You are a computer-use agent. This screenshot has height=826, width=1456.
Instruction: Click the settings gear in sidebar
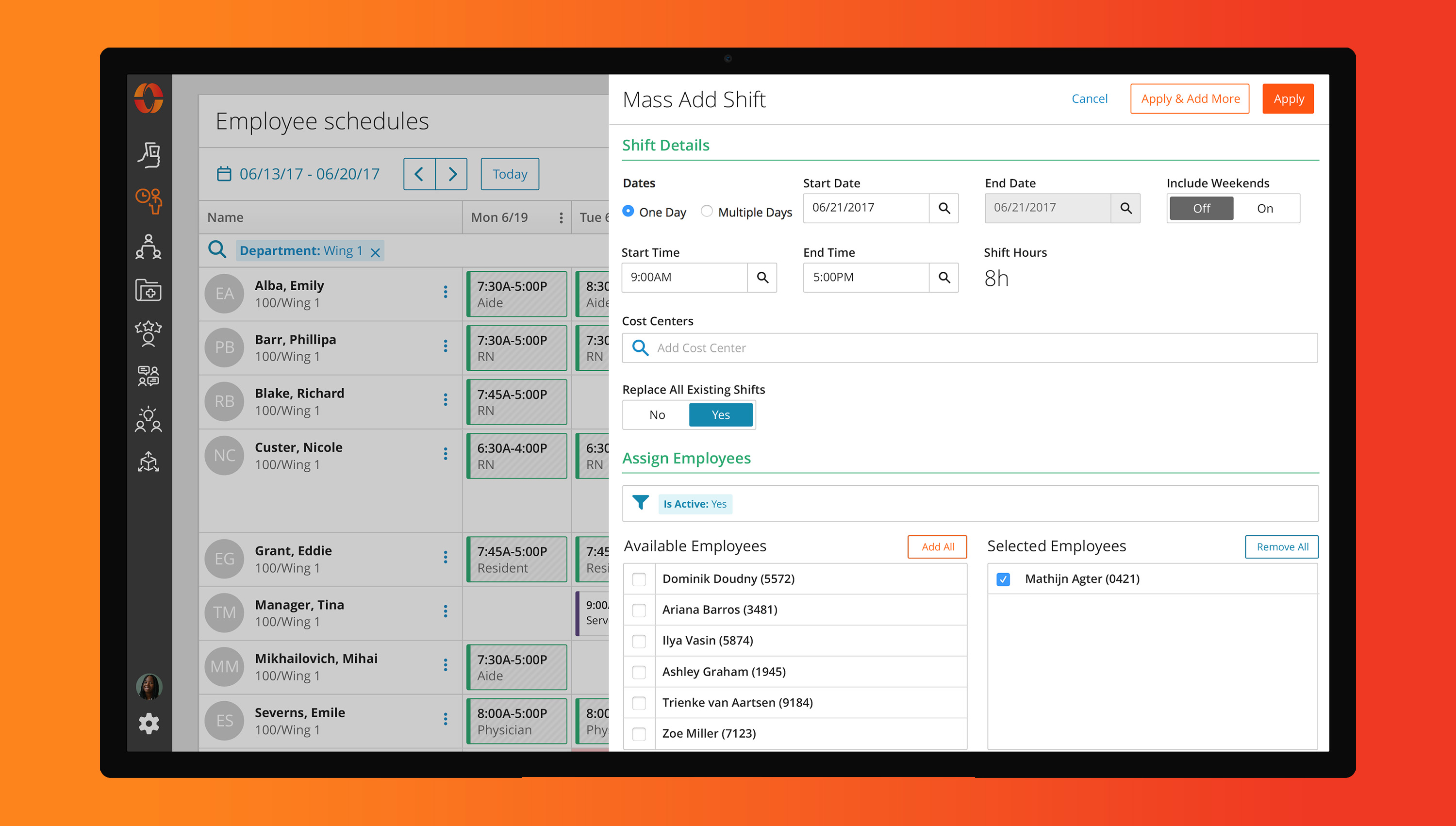coord(149,723)
